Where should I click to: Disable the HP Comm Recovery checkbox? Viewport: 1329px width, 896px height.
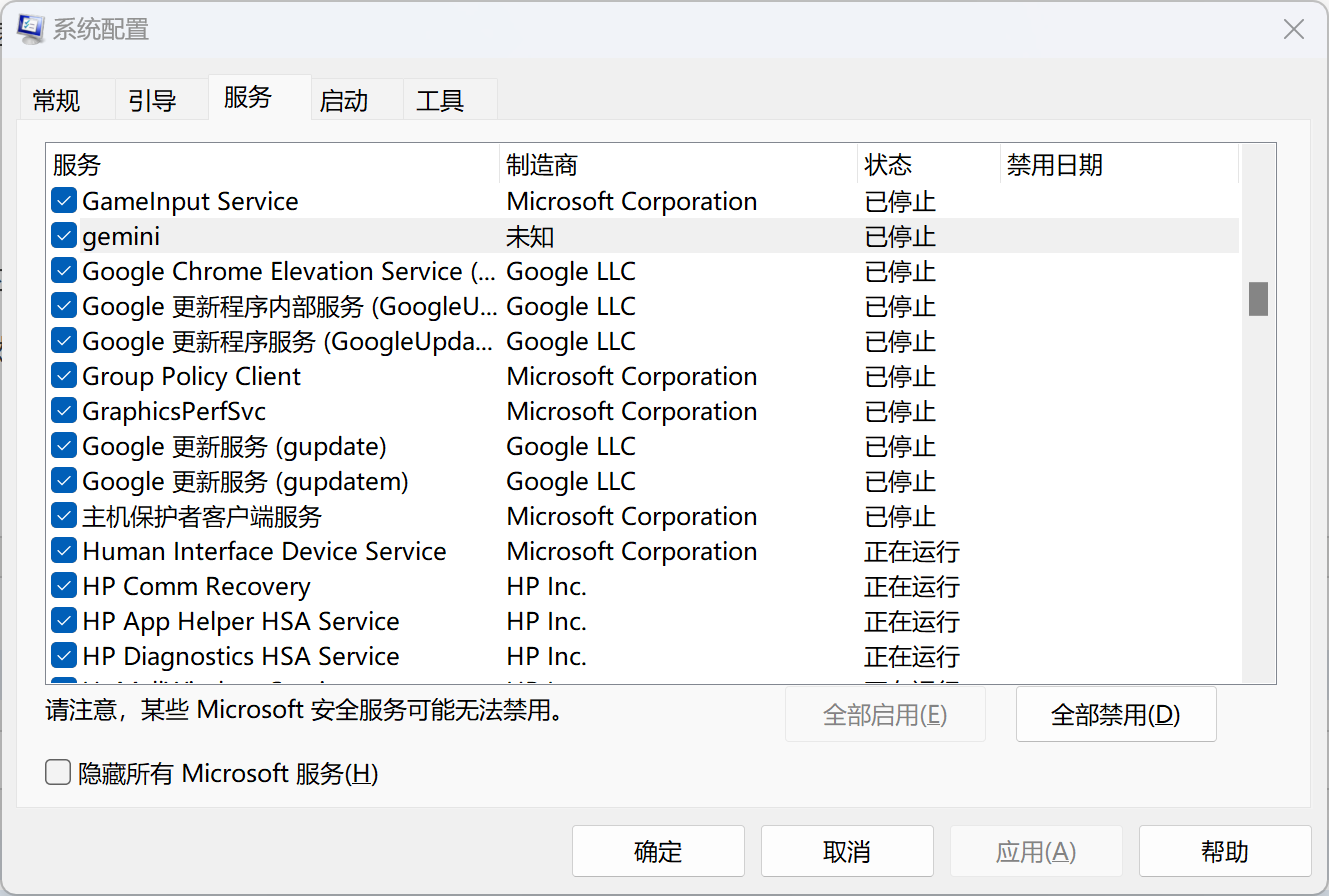pos(65,587)
